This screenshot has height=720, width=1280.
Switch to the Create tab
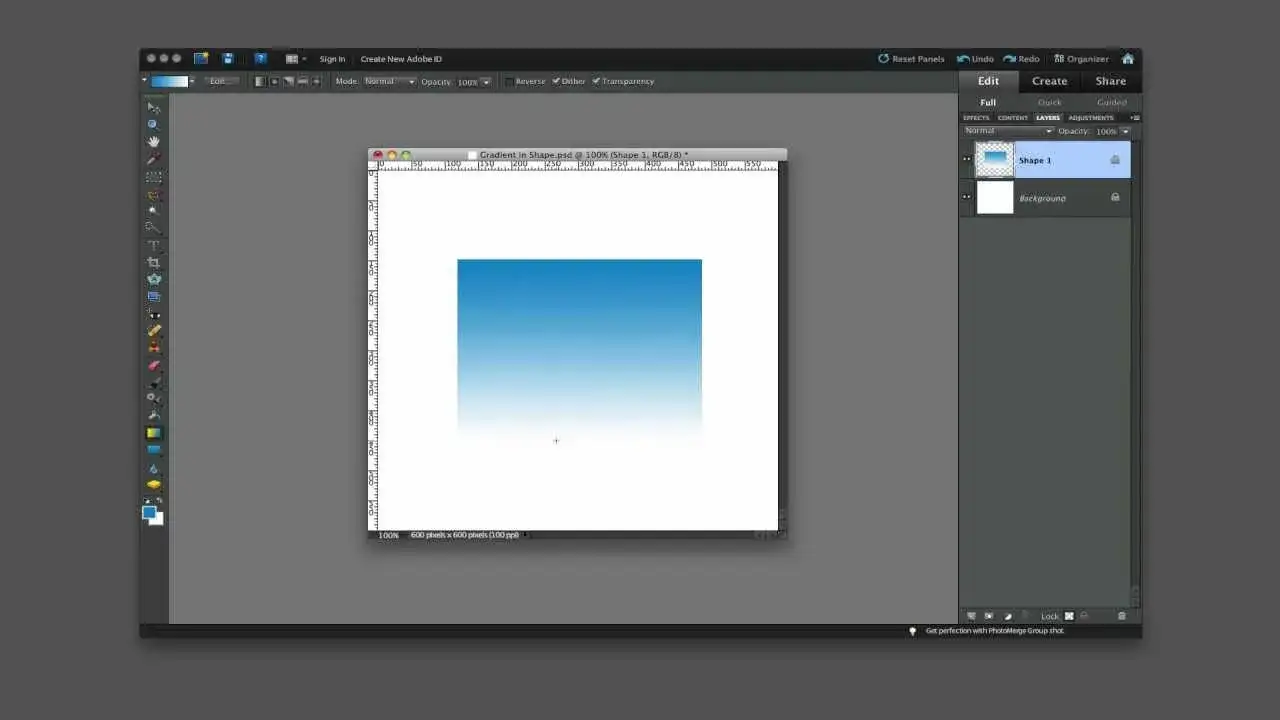pos(1049,81)
